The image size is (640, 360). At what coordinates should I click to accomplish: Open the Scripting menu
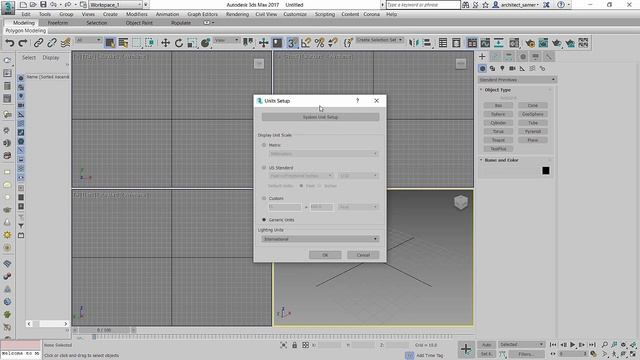coord(325,14)
